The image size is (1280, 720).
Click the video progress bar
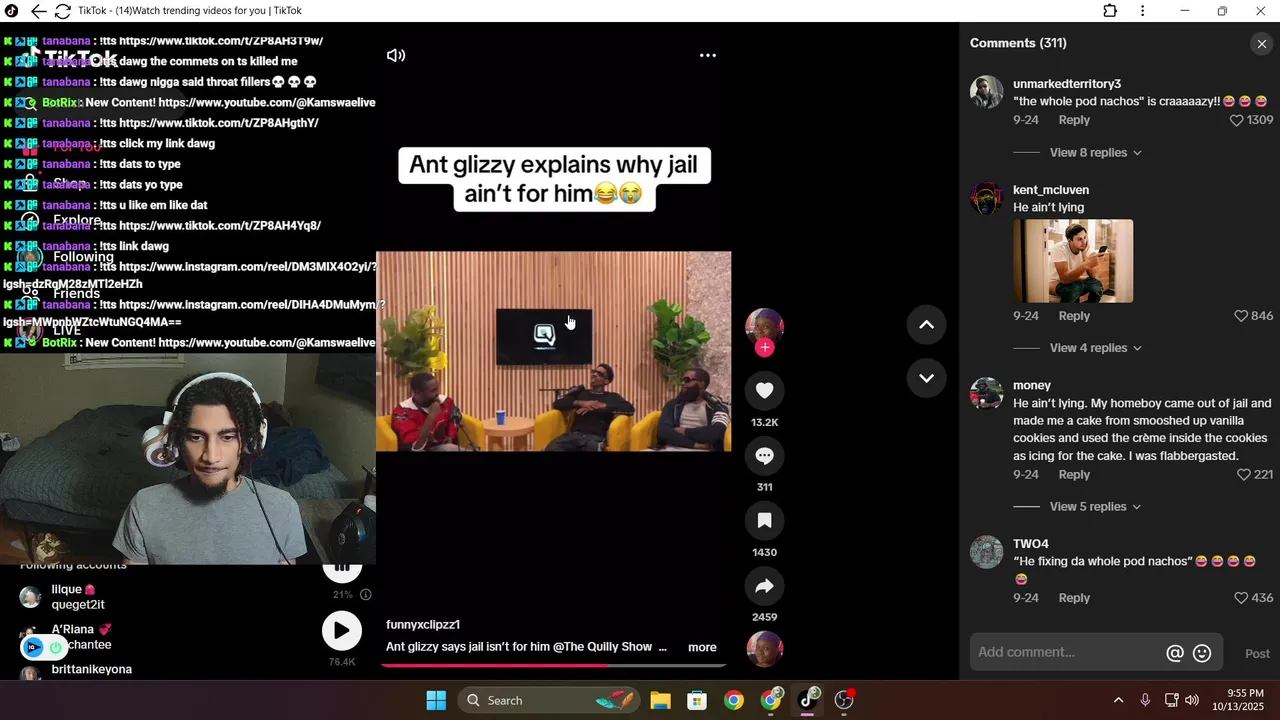(554, 664)
